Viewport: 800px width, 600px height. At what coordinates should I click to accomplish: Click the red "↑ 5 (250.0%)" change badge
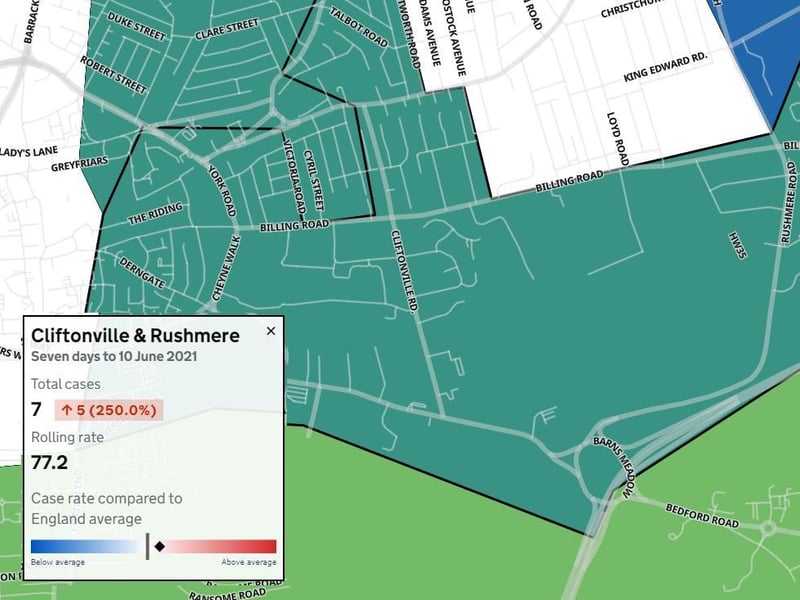[x=109, y=410]
